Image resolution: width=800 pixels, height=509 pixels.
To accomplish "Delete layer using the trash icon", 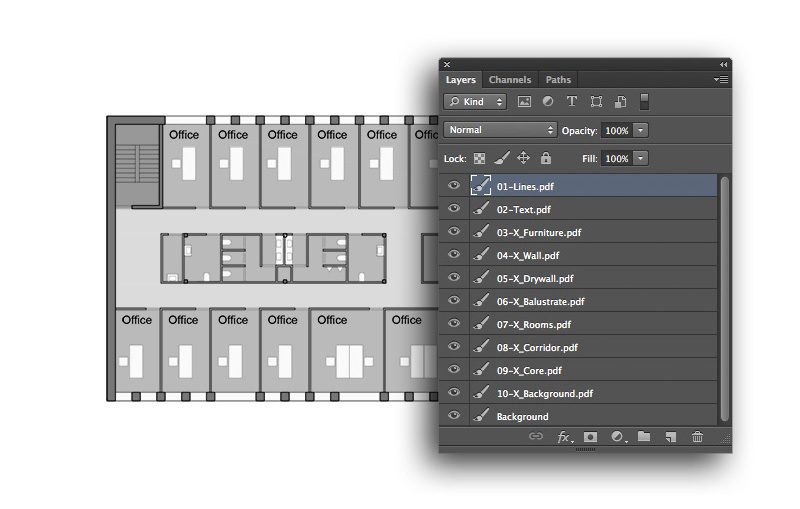I will [698, 437].
